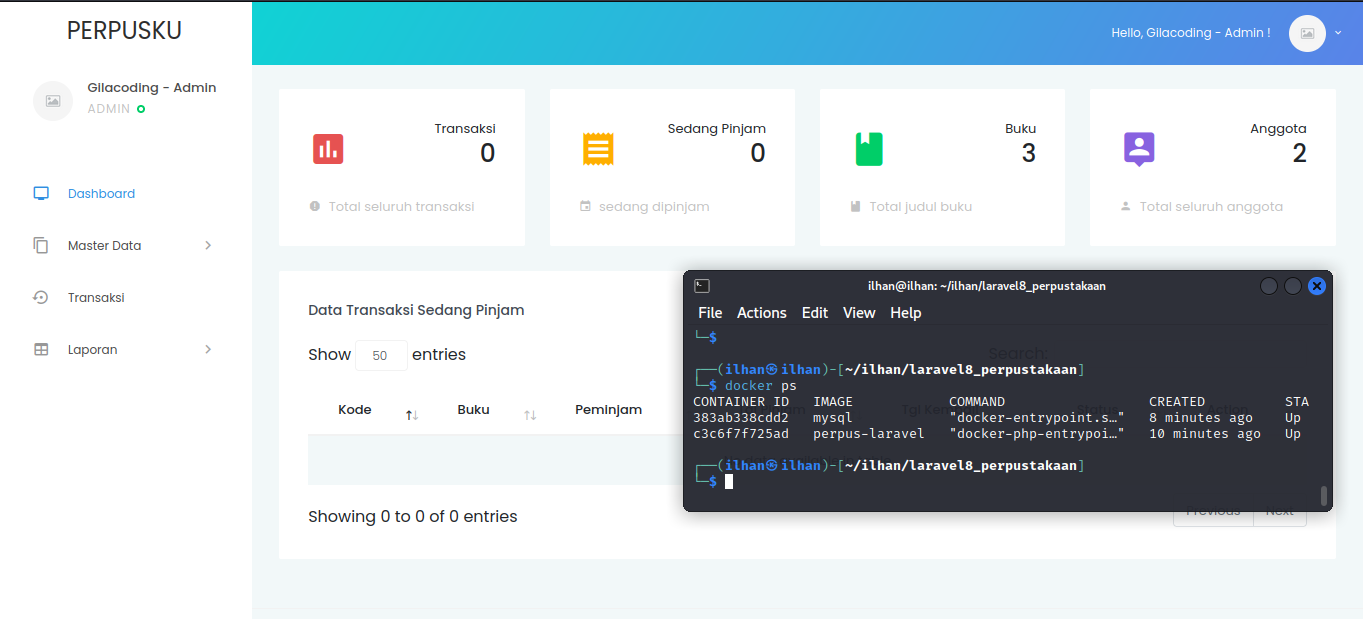Click the Transaksi history icon in sidebar
Viewport: 1363px width, 619px height.
41,298
